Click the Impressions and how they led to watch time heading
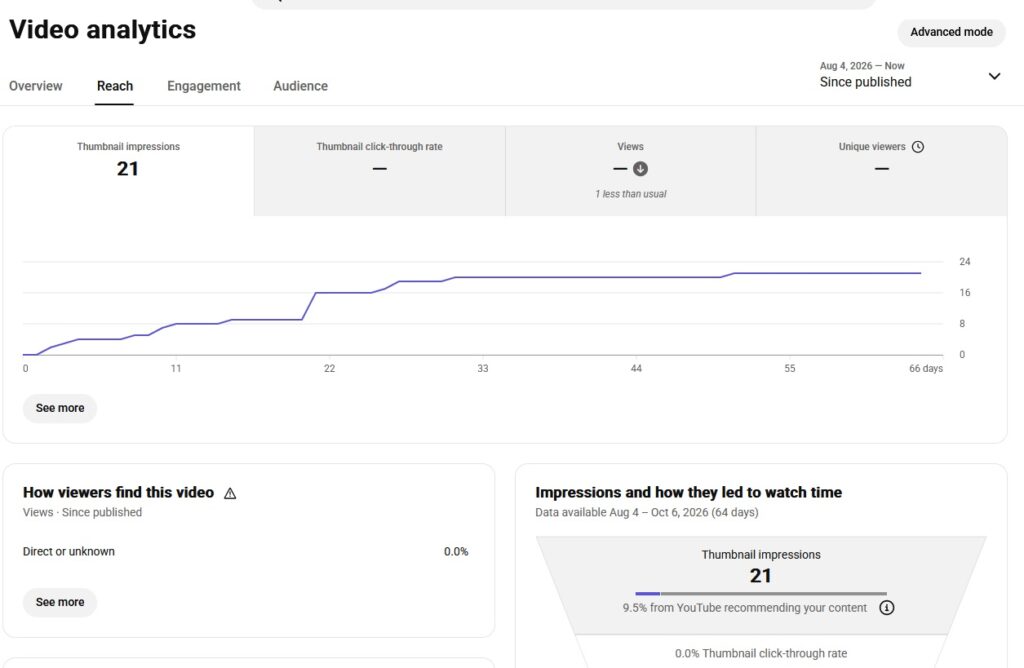1024x668 pixels. click(x=688, y=492)
